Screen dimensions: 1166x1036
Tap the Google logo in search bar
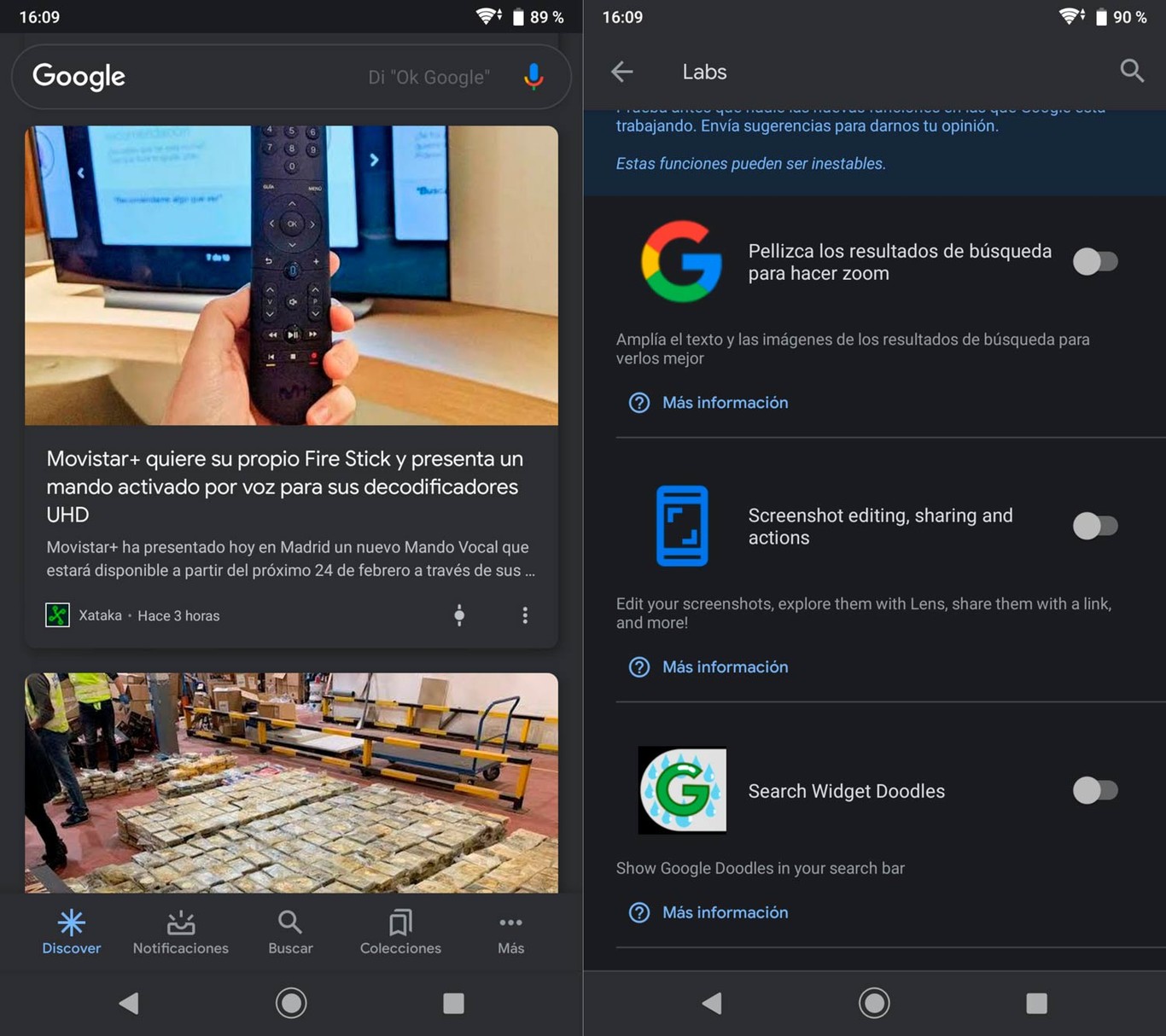tap(79, 77)
